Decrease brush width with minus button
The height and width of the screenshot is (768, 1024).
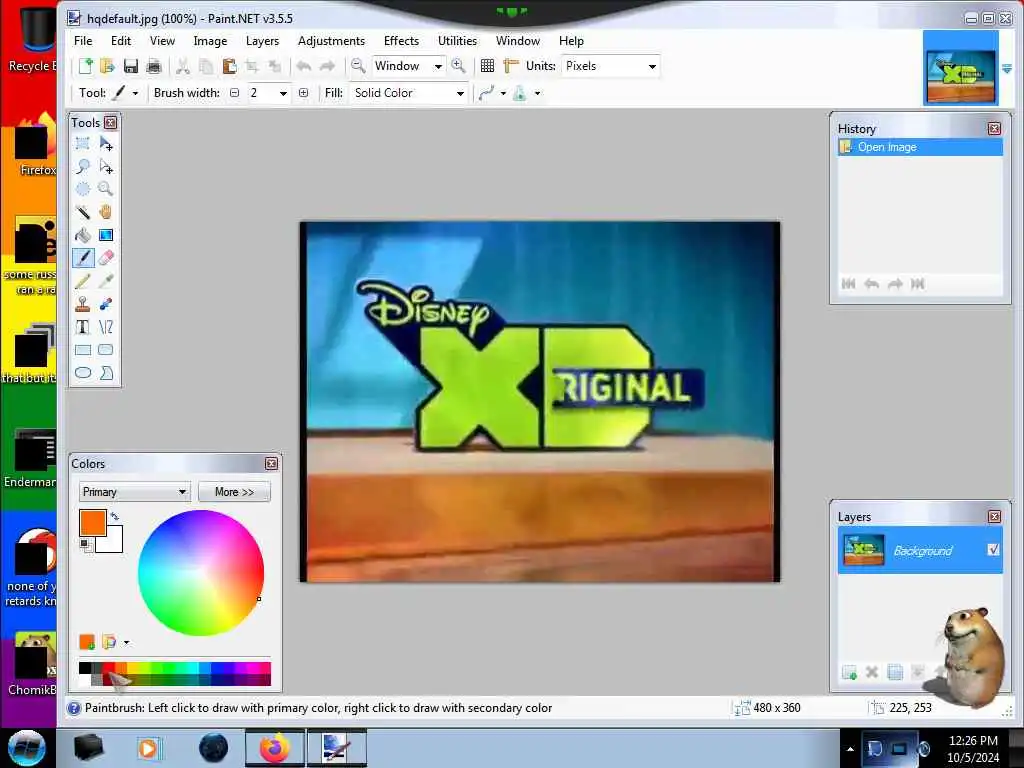(x=234, y=93)
